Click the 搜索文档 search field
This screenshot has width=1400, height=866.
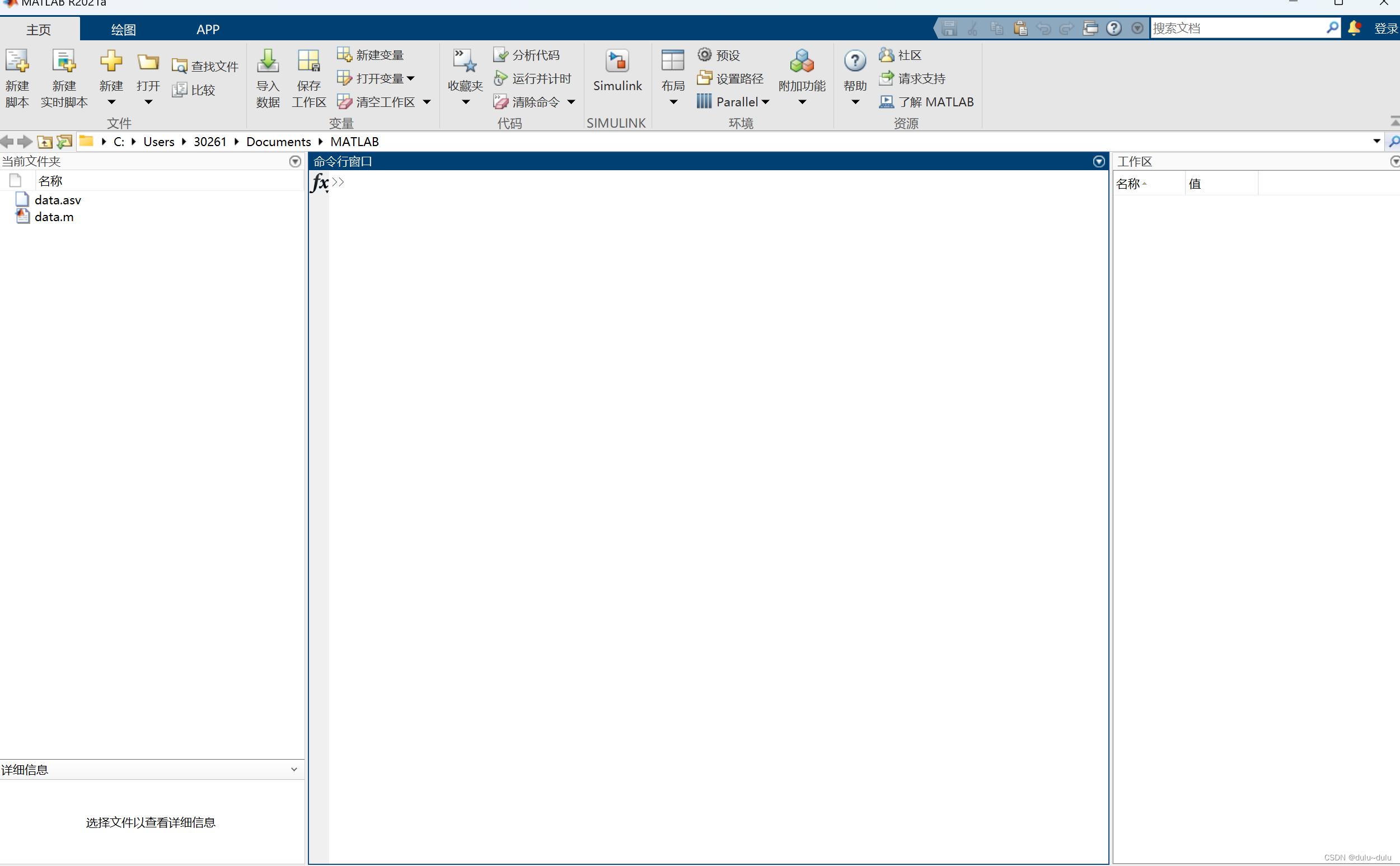(1237, 28)
